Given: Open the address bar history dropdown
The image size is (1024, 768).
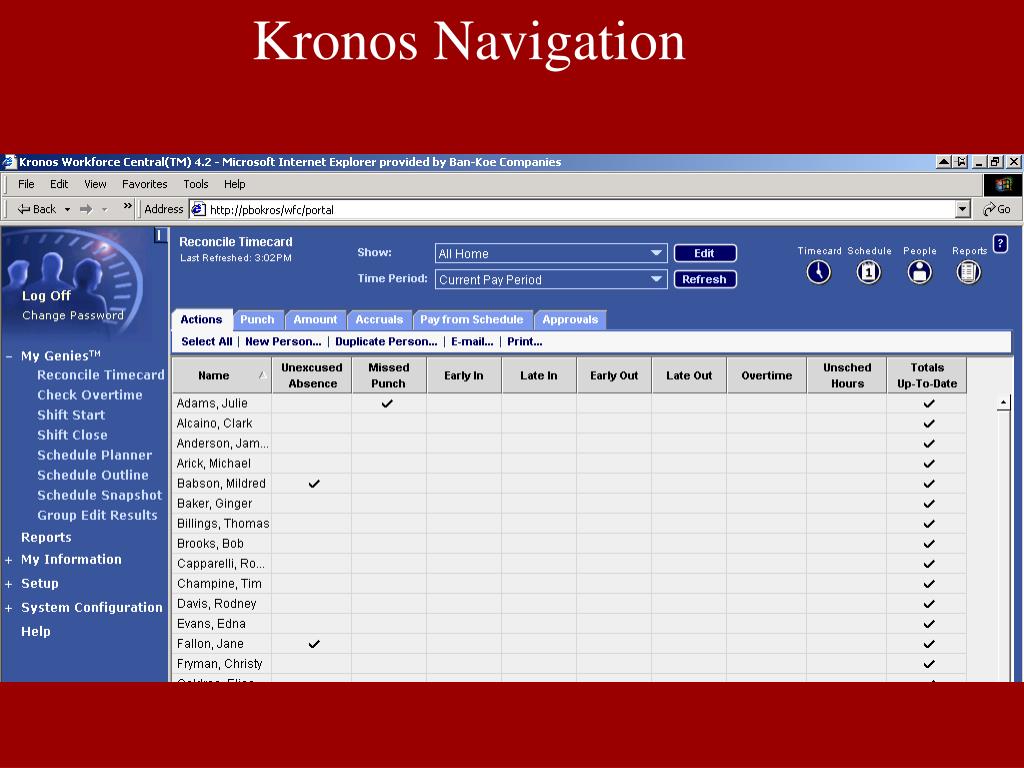Looking at the screenshot, I should (962, 209).
